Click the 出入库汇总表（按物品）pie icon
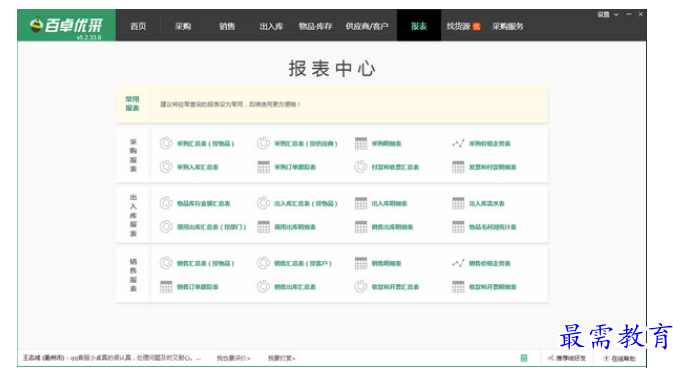 click(263, 203)
